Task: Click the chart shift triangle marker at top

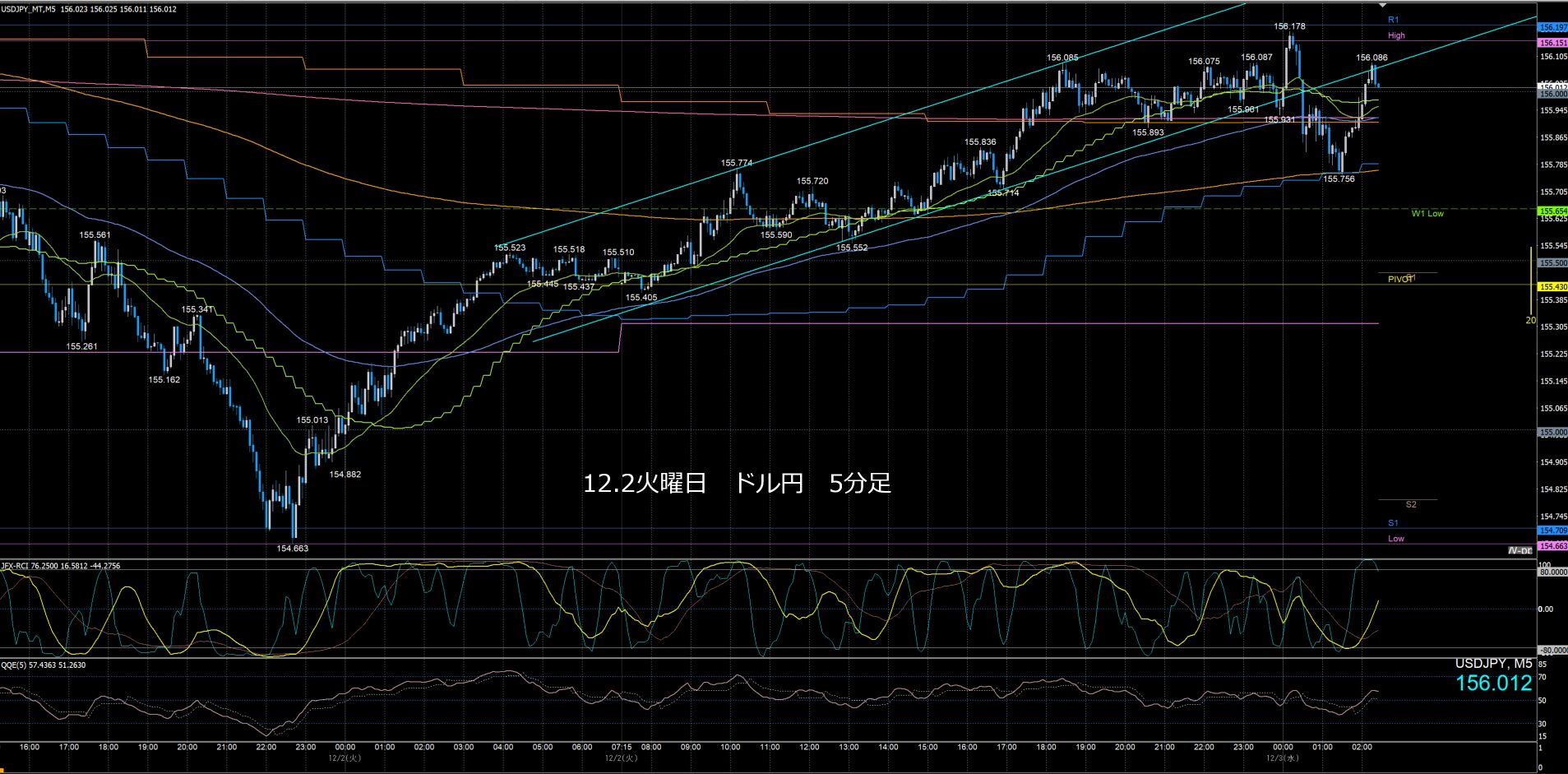Action: point(1382,6)
